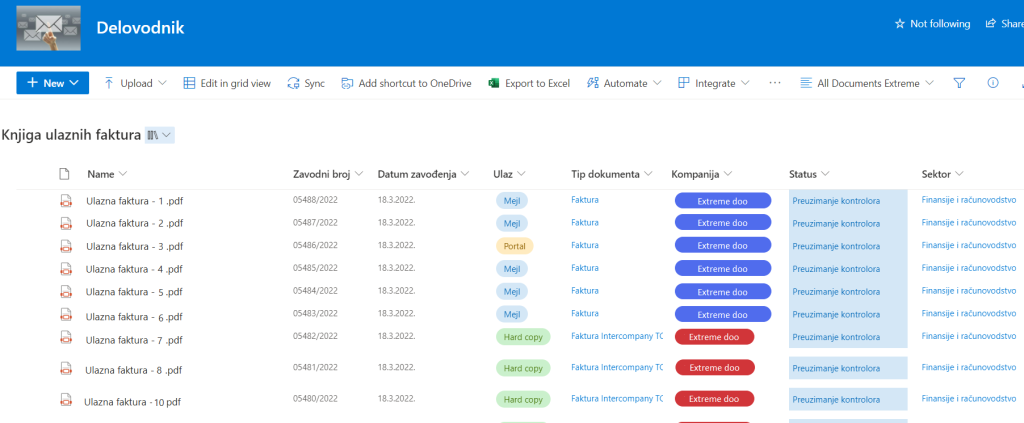
Task: Click the Sync toolbar icon
Action: [x=293, y=83]
